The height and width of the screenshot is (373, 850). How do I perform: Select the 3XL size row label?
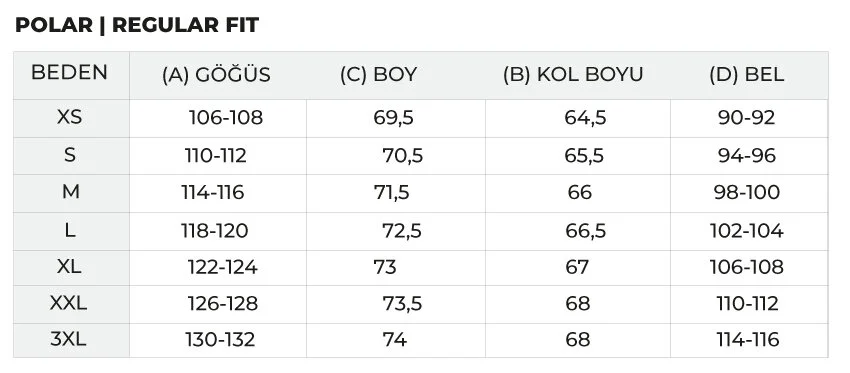pos(69,339)
